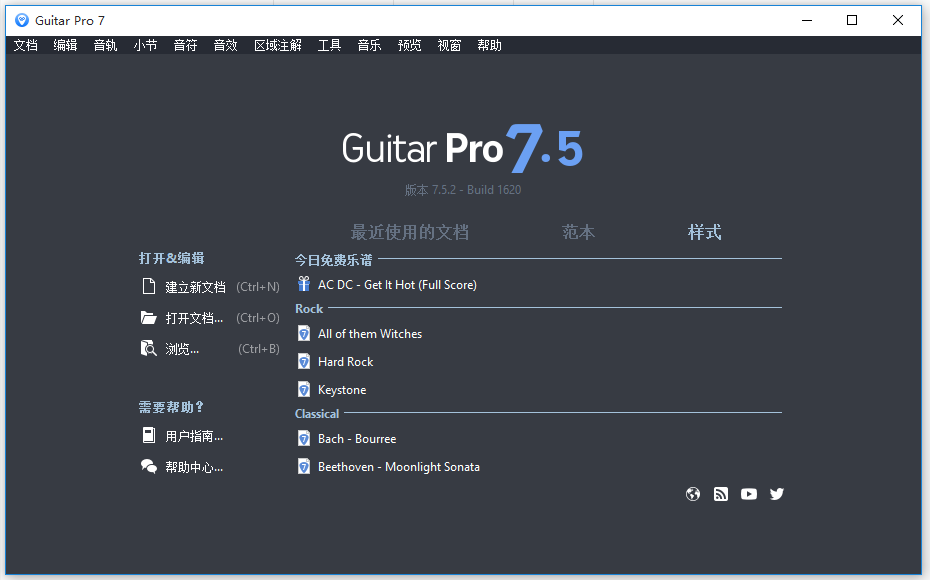Open "All of them Witches" score

coord(369,333)
